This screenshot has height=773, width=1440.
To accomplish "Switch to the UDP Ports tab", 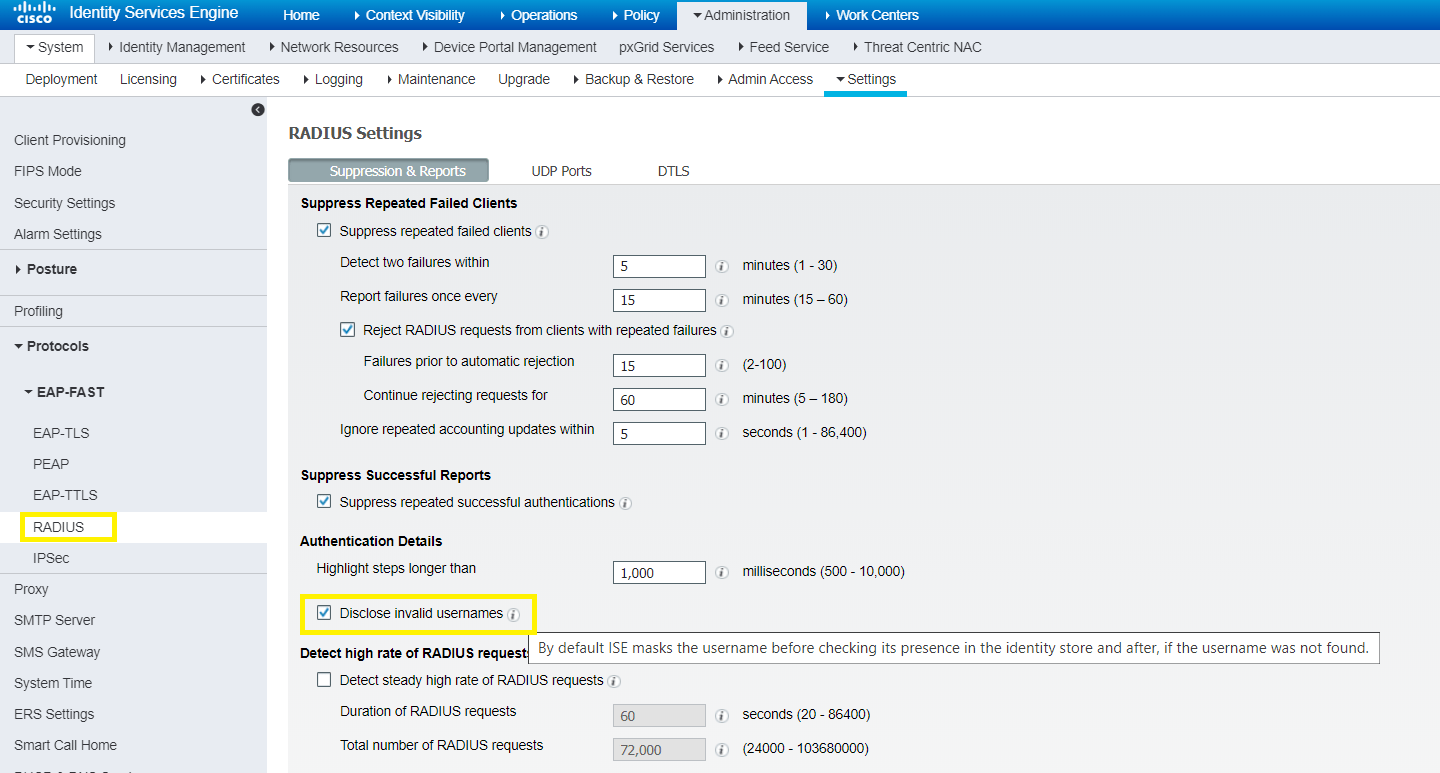I will (x=561, y=171).
